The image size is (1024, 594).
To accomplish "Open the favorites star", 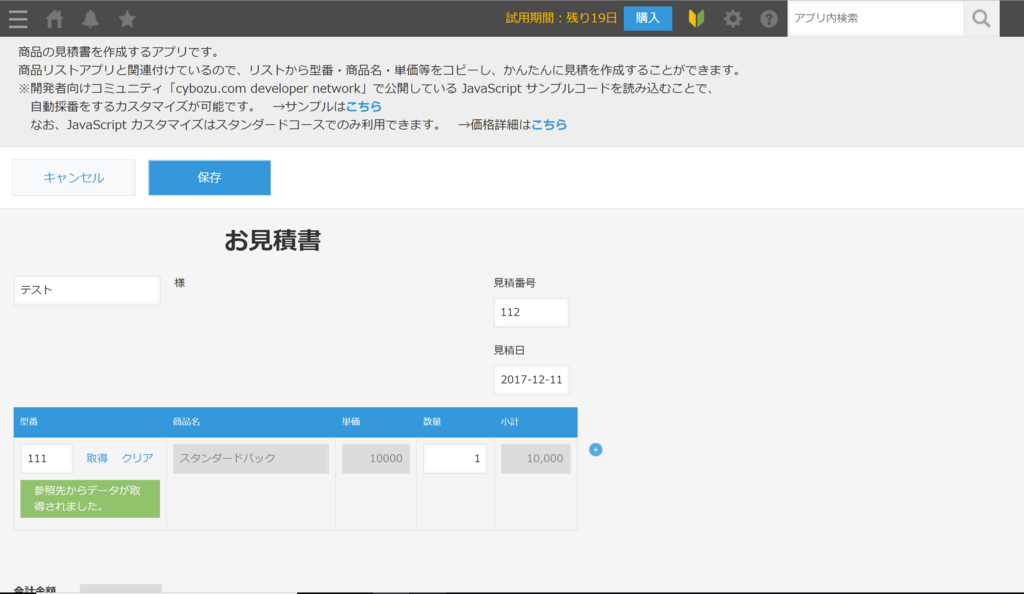I will pos(127,18).
